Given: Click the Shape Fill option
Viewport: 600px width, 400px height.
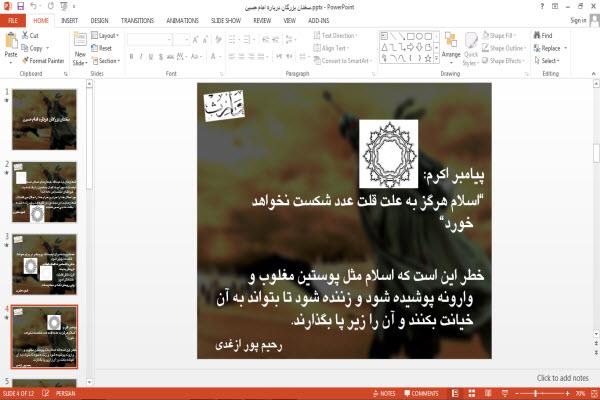Looking at the screenshot, I should 498,35.
